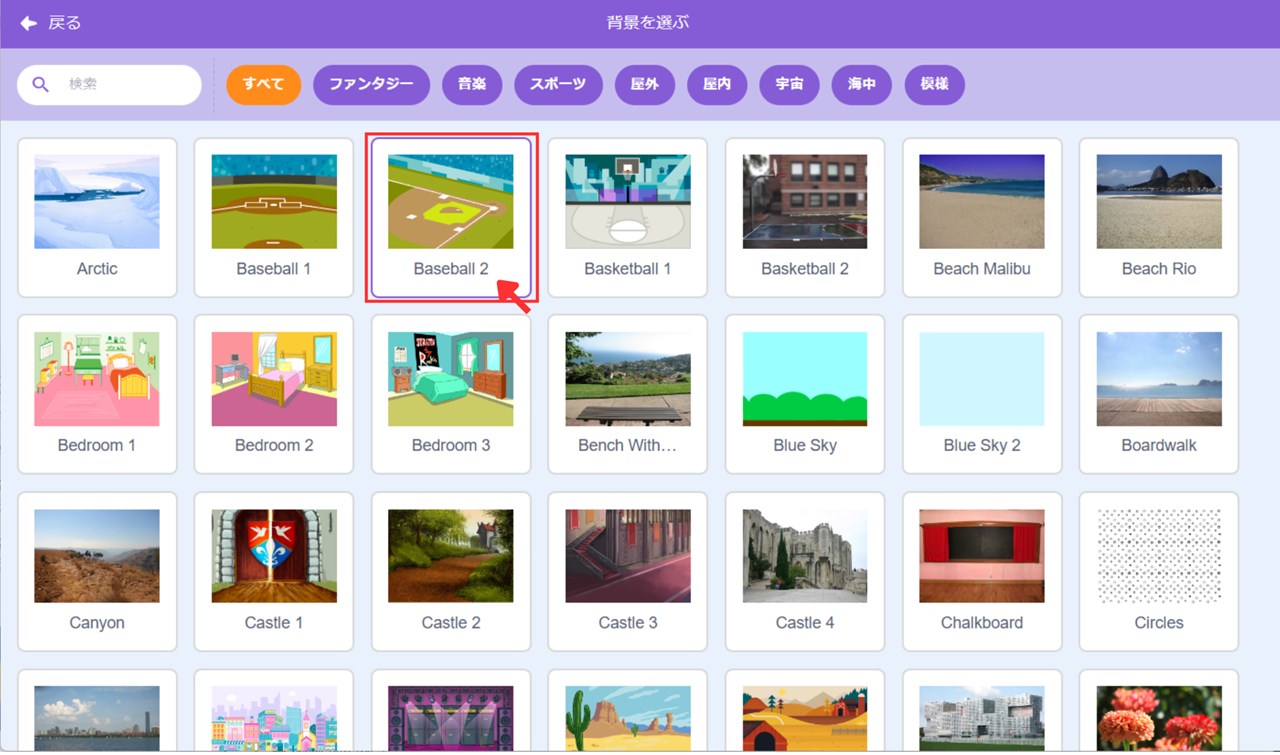The image size is (1280, 755).
Task: Pick the Blue Sky backdrop
Action: click(805, 394)
